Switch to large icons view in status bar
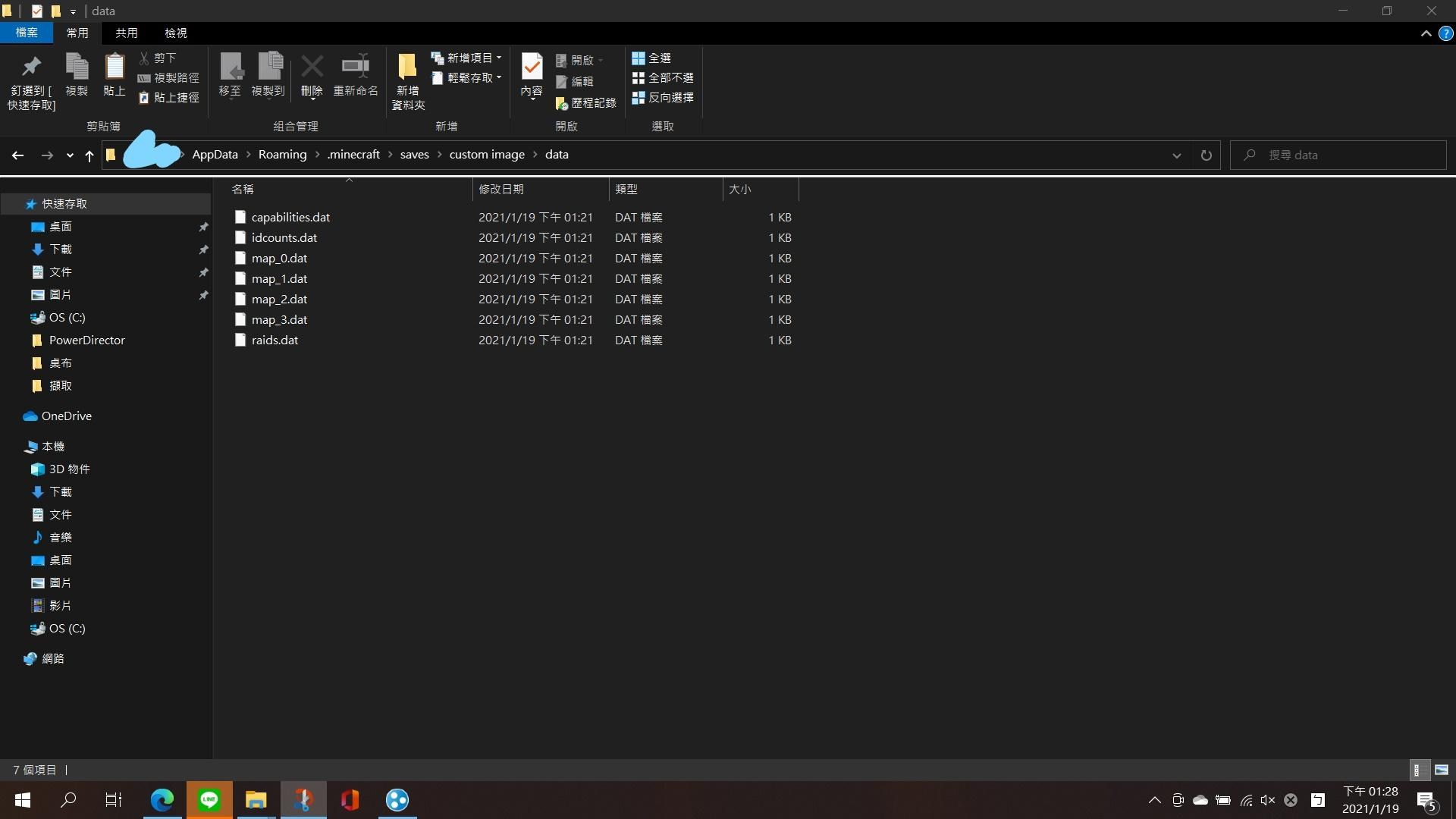1456x819 pixels. click(1442, 770)
